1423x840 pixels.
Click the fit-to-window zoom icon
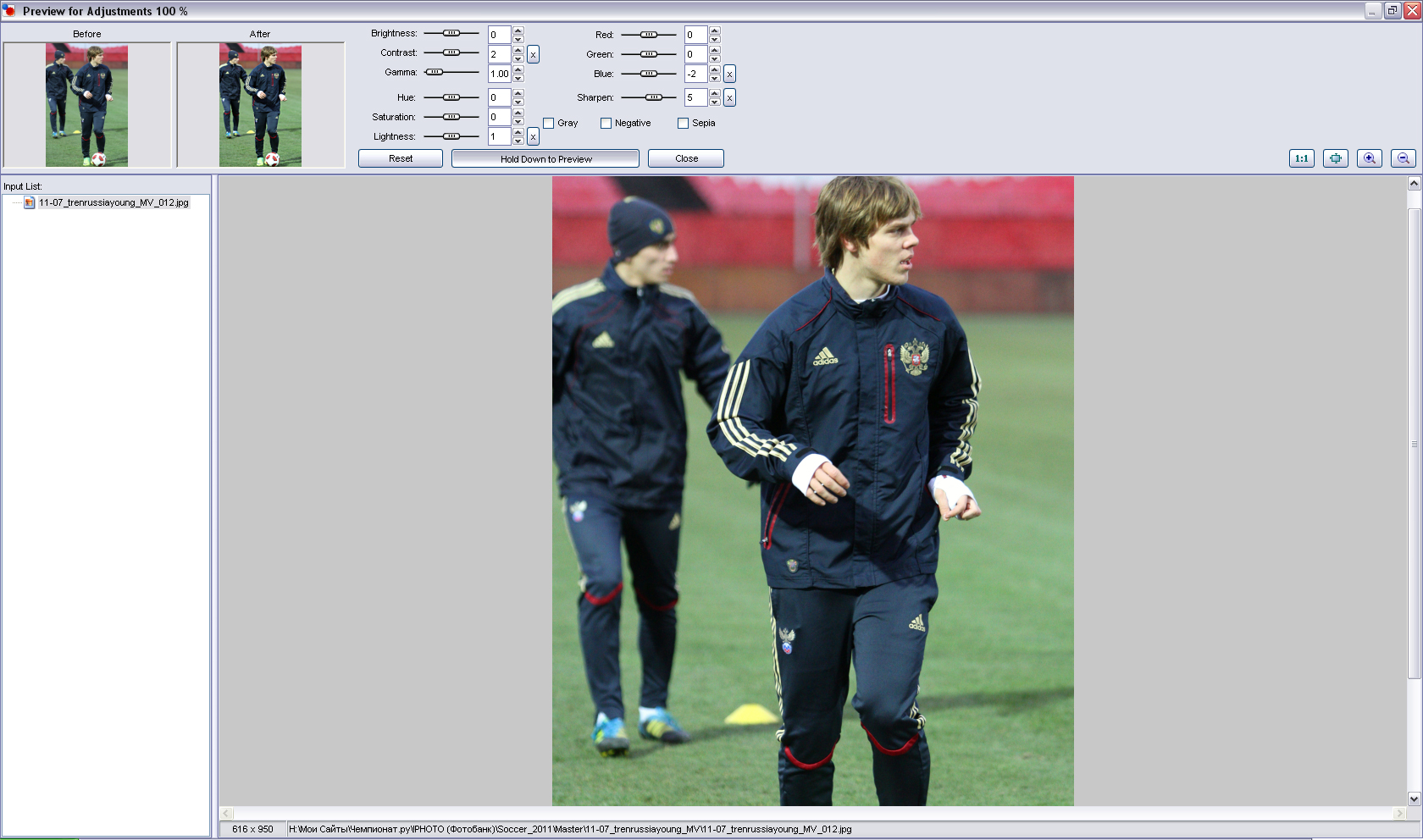1336,158
